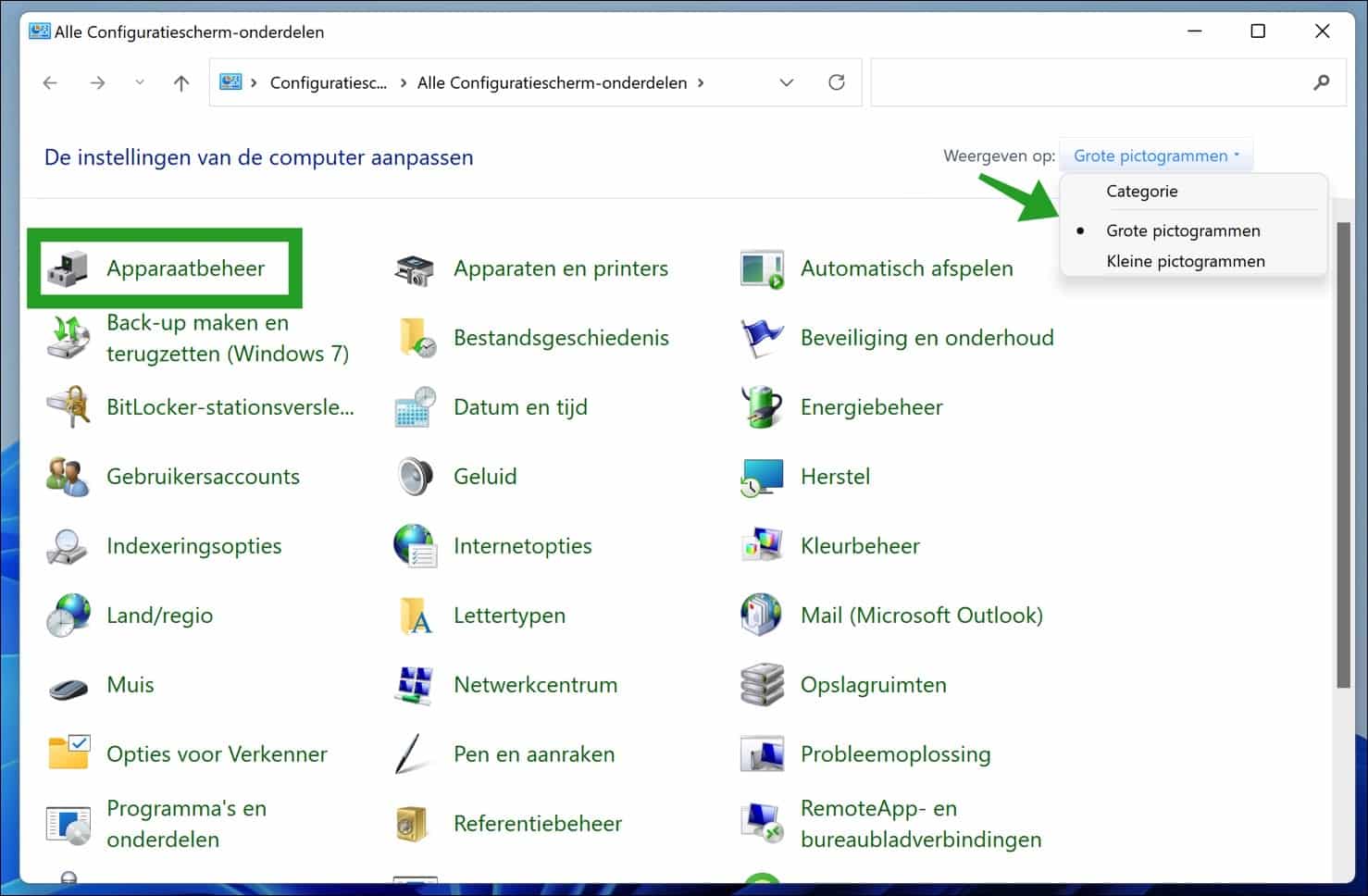Open Beveiliging en onderhoud
This screenshot has height=896, width=1368.
click(927, 337)
